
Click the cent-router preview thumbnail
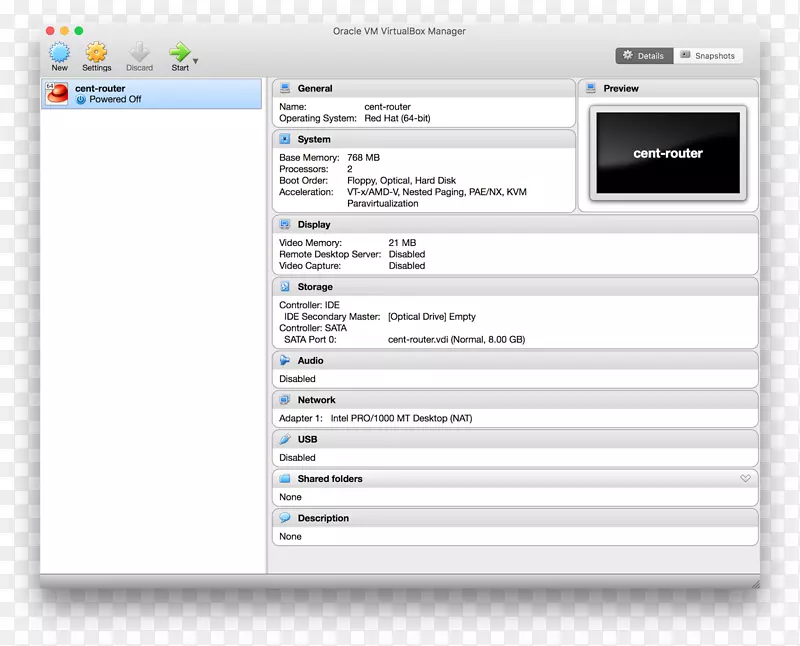[x=667, y=153]
